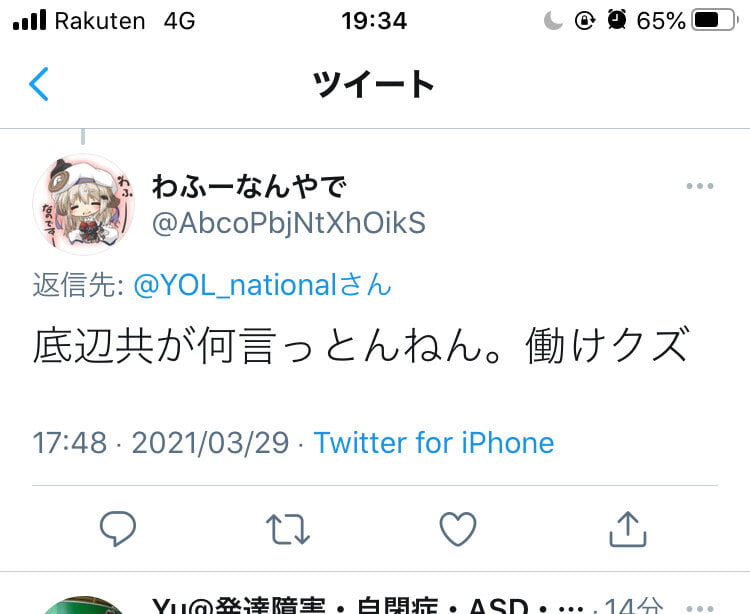750x614 pixels.
Task: Tap the rotation lock status icon
Action: click(x=585, y=21)
